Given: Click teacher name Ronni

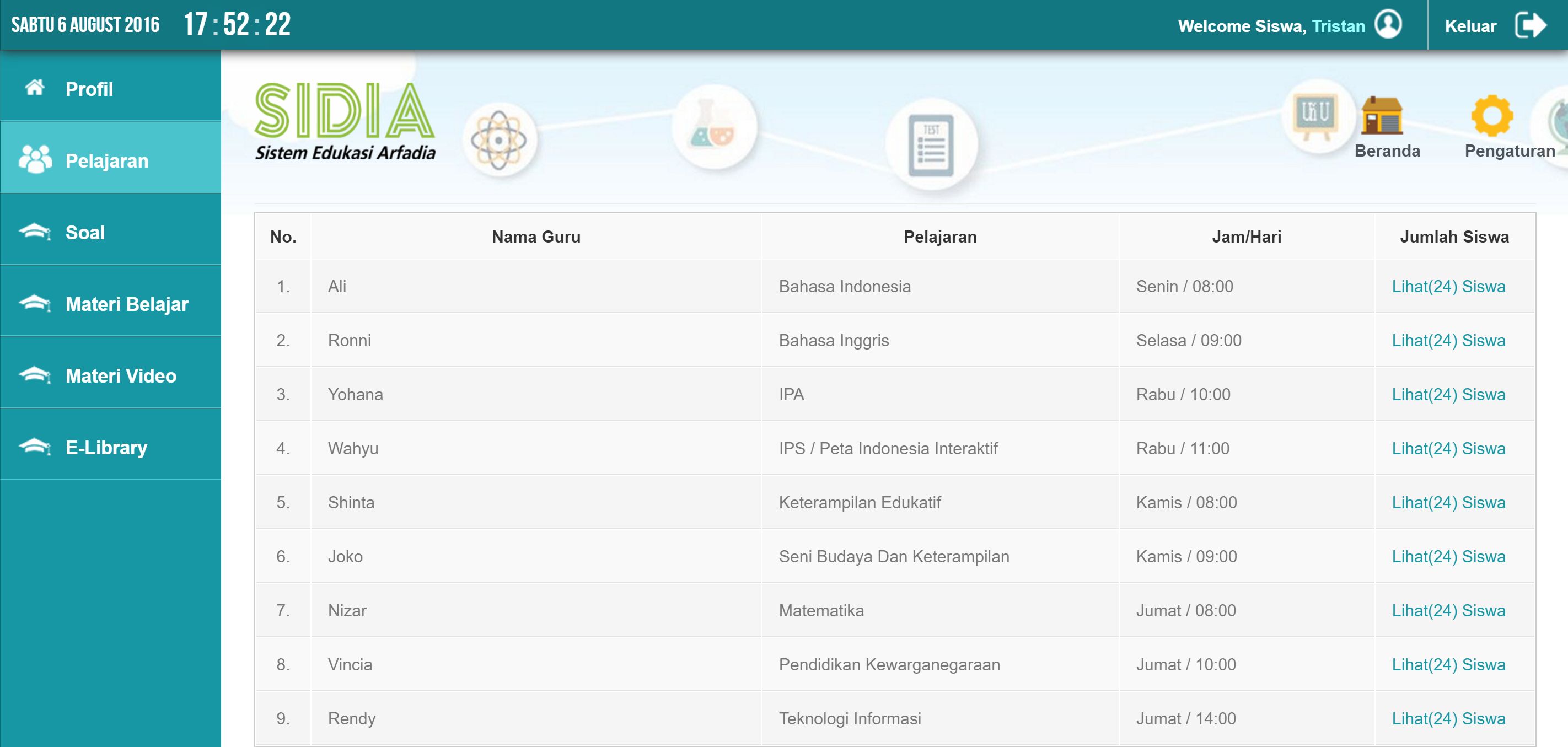Looking at the screenshot, I should coord(350,341).
